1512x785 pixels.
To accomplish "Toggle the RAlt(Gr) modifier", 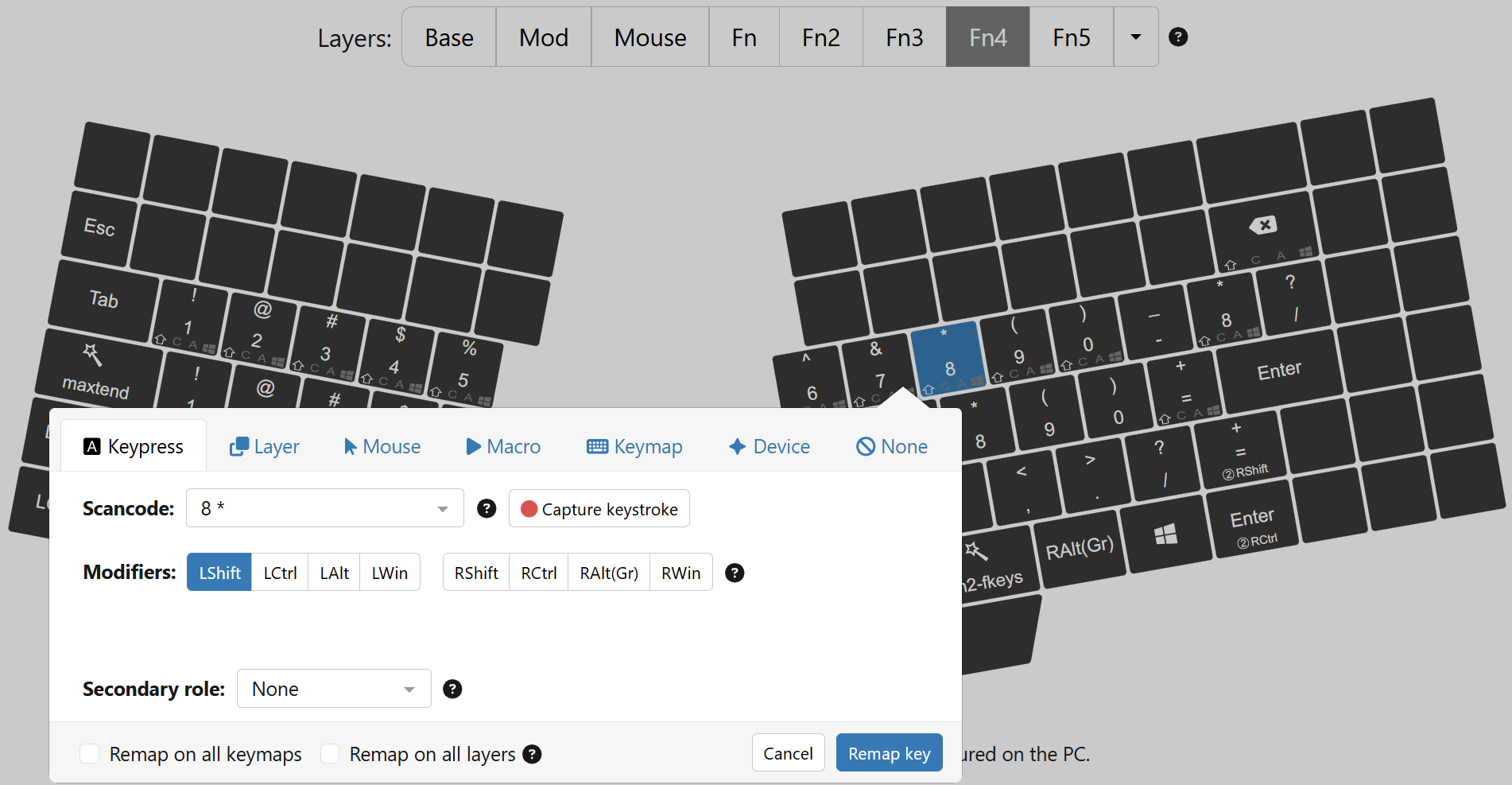I will pyautogui.click(x=608, y=573).
